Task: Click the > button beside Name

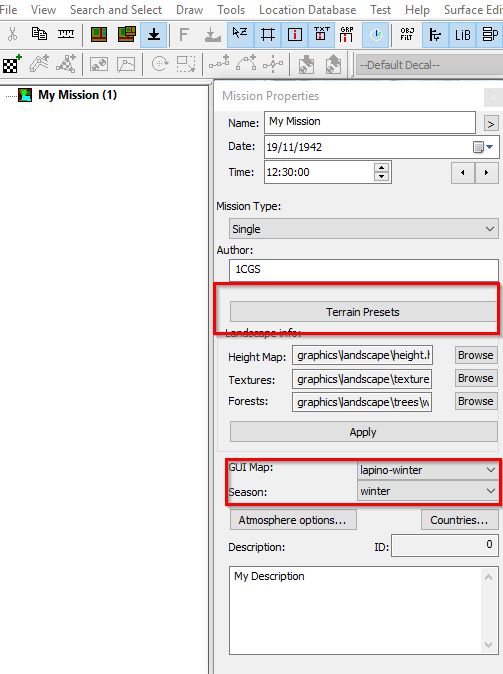Action: [491, 124]
